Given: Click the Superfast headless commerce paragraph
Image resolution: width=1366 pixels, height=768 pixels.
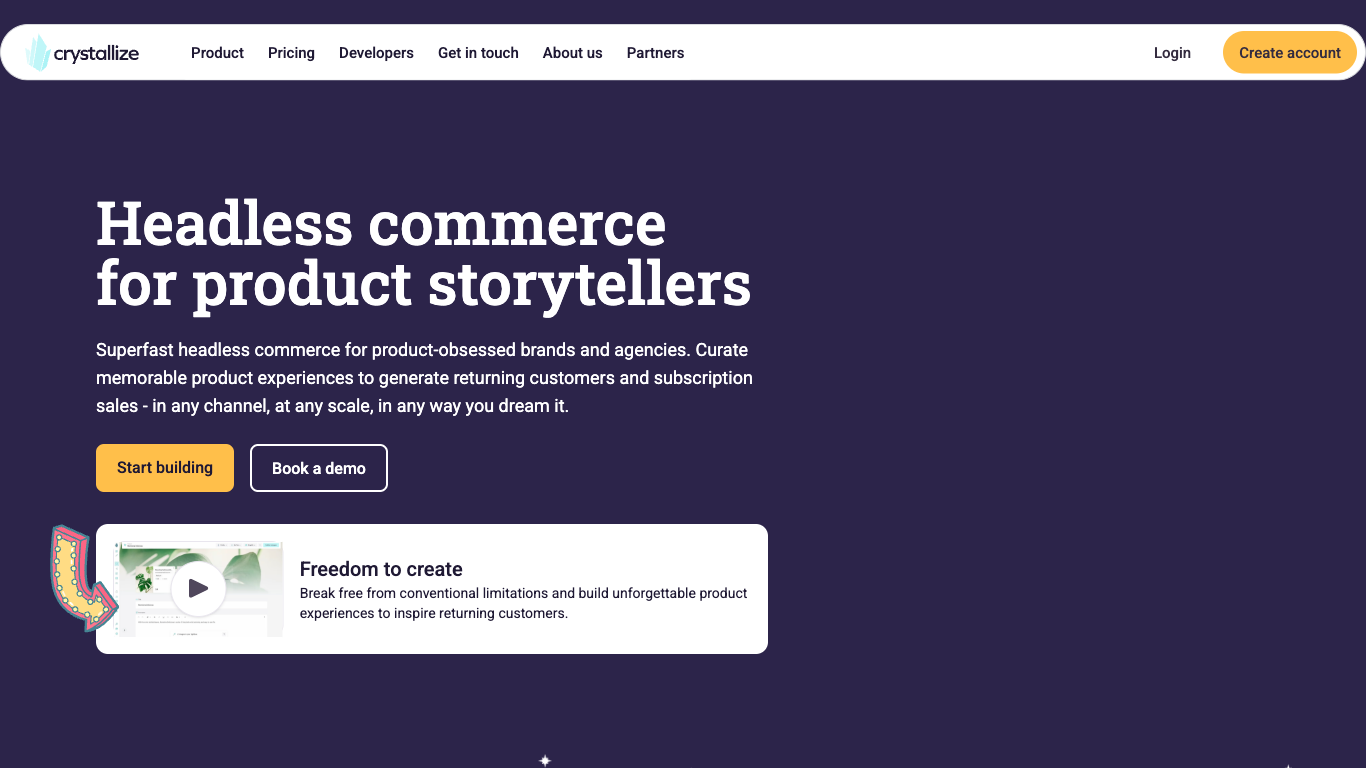Looking at the screenshot, I should click(424, 378).
